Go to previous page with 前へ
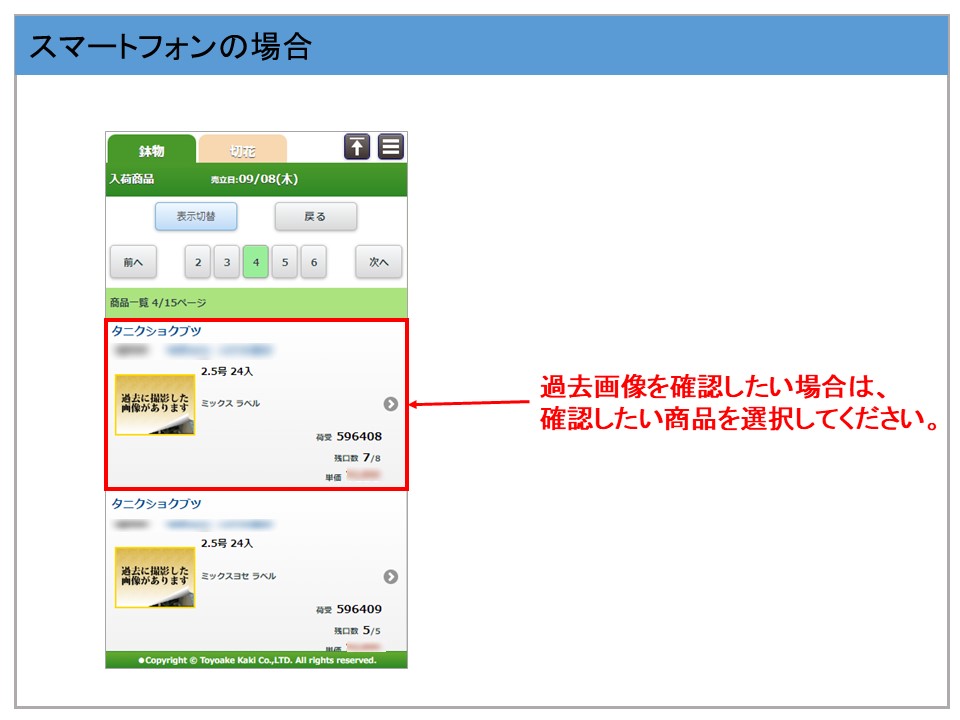The image size is (960, 720). click(133, 262)
